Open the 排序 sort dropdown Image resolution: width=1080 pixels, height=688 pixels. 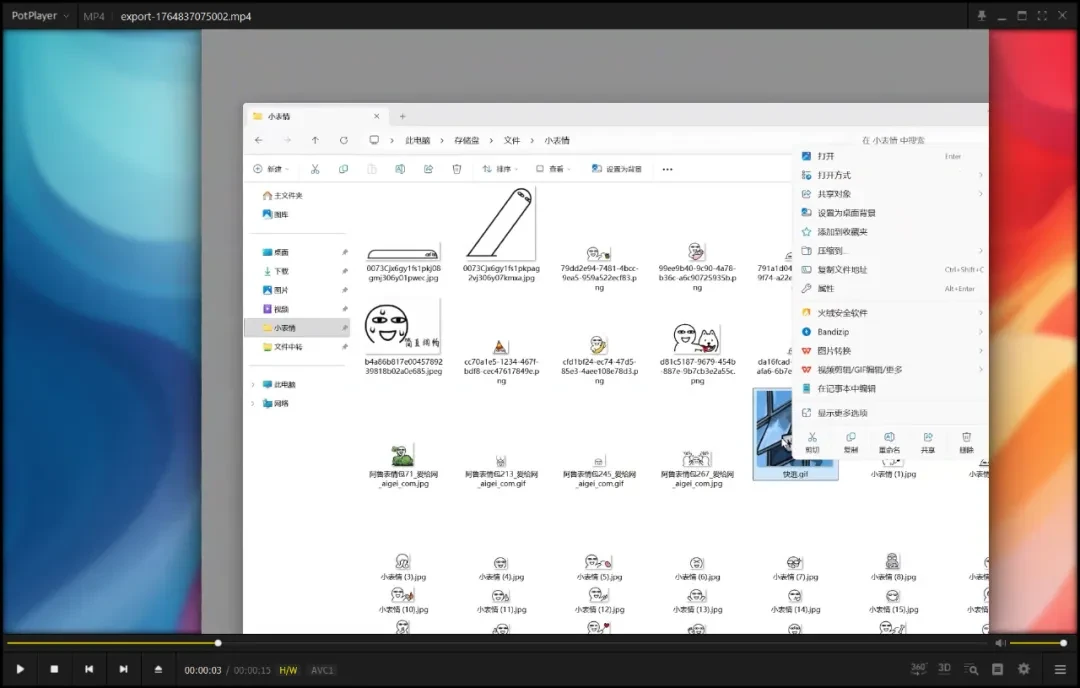pos(500,169)
